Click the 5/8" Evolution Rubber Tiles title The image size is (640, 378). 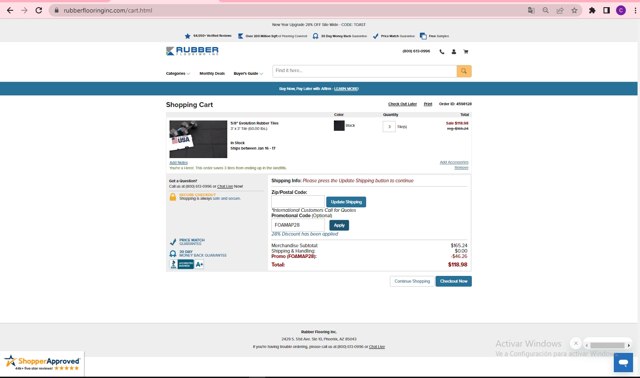coord(254,123)
